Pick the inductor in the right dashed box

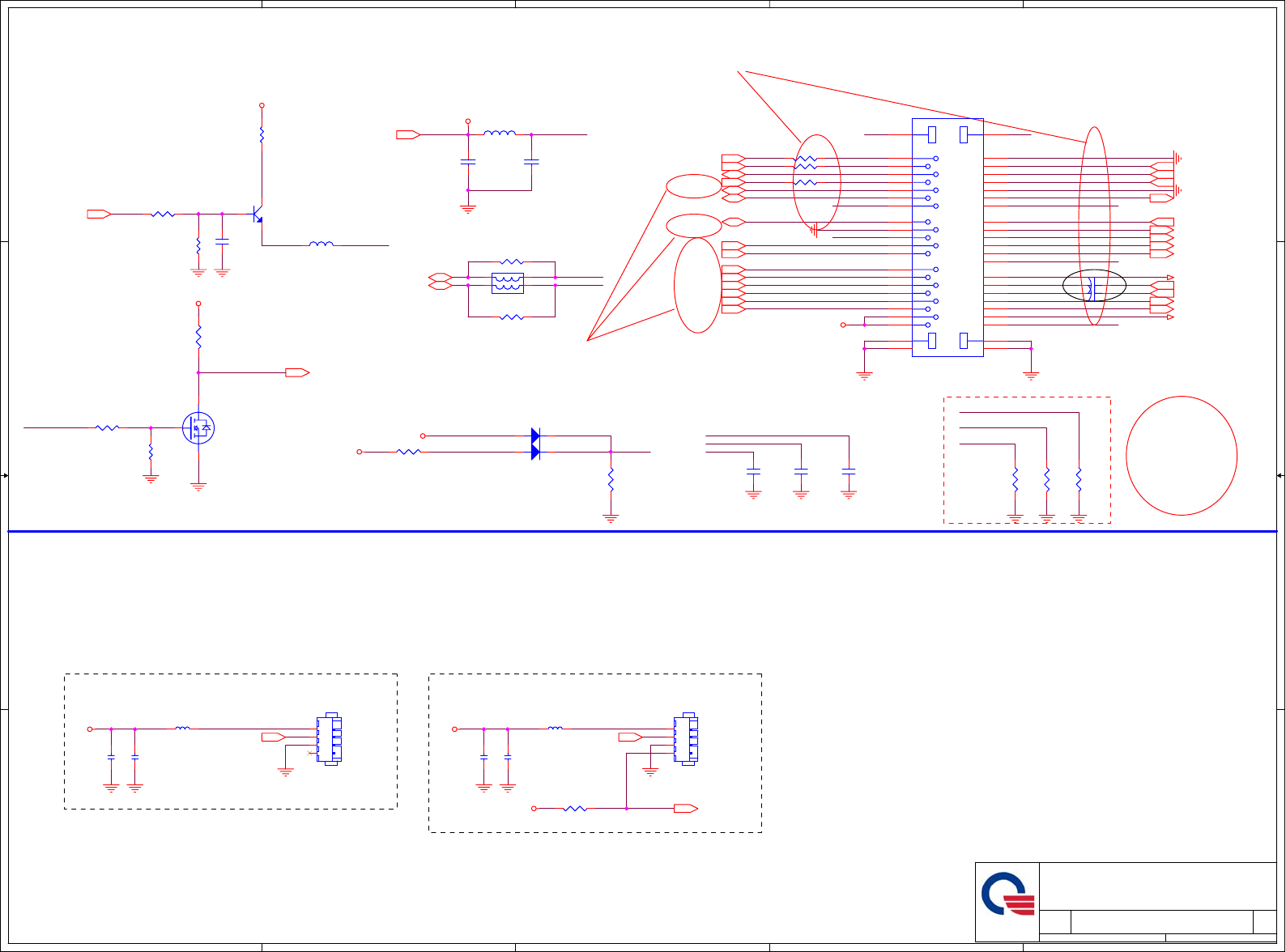pyautogui.click(x=556, y=729)
